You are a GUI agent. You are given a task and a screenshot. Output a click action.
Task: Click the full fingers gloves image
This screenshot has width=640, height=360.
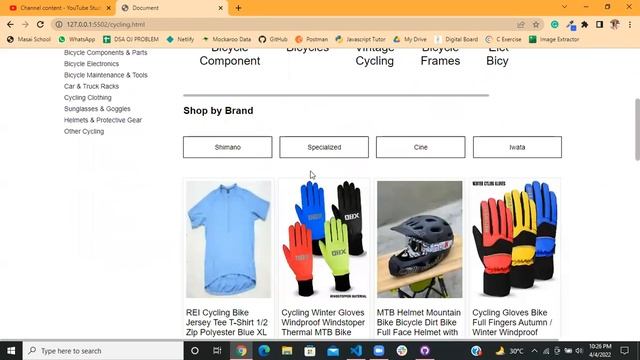click(515, 239)
